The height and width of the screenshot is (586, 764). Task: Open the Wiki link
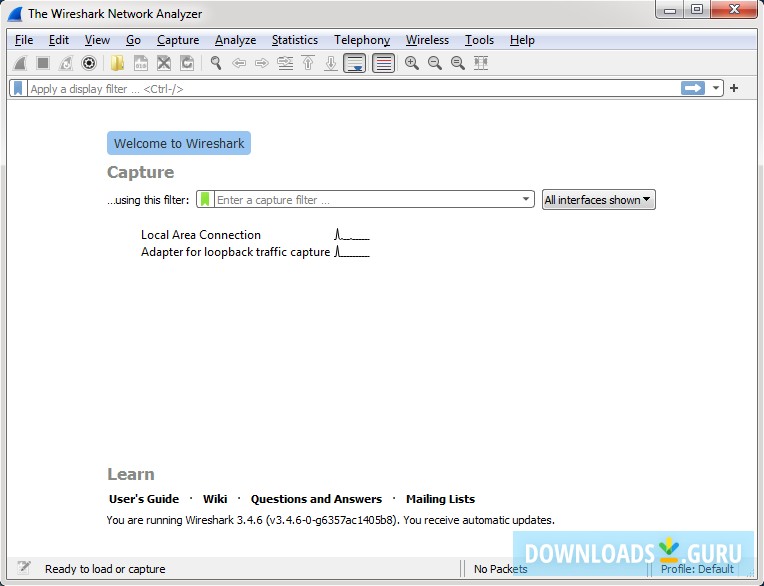point(215,499)
